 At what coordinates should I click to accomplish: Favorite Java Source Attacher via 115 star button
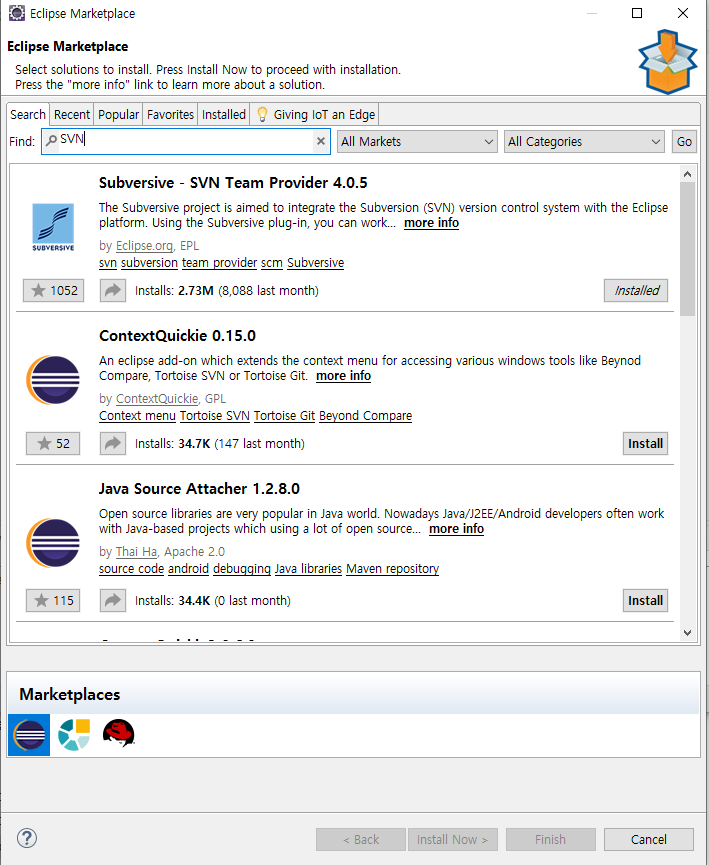53,601
